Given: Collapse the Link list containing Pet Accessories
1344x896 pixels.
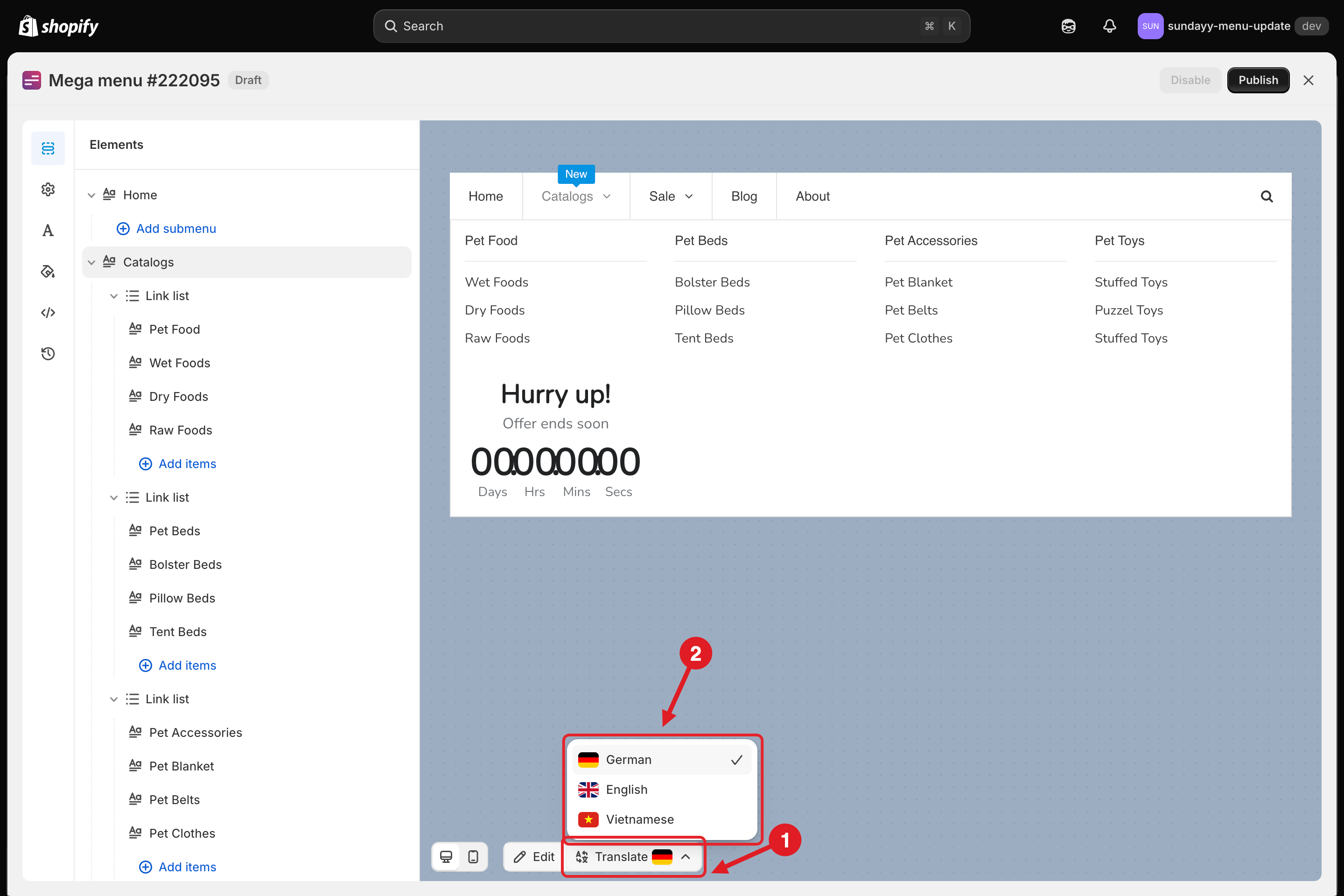Looking at the screenshot, I should (114, 700).
